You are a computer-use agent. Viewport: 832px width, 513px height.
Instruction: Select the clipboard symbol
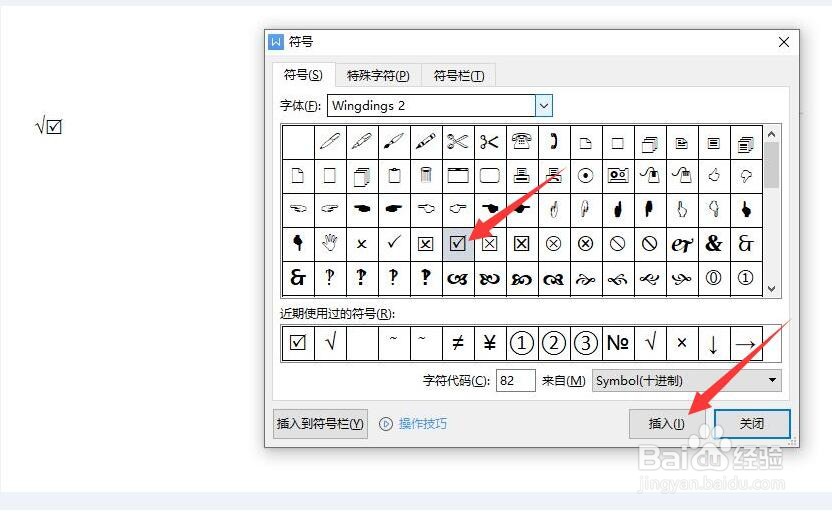point(394,175)
